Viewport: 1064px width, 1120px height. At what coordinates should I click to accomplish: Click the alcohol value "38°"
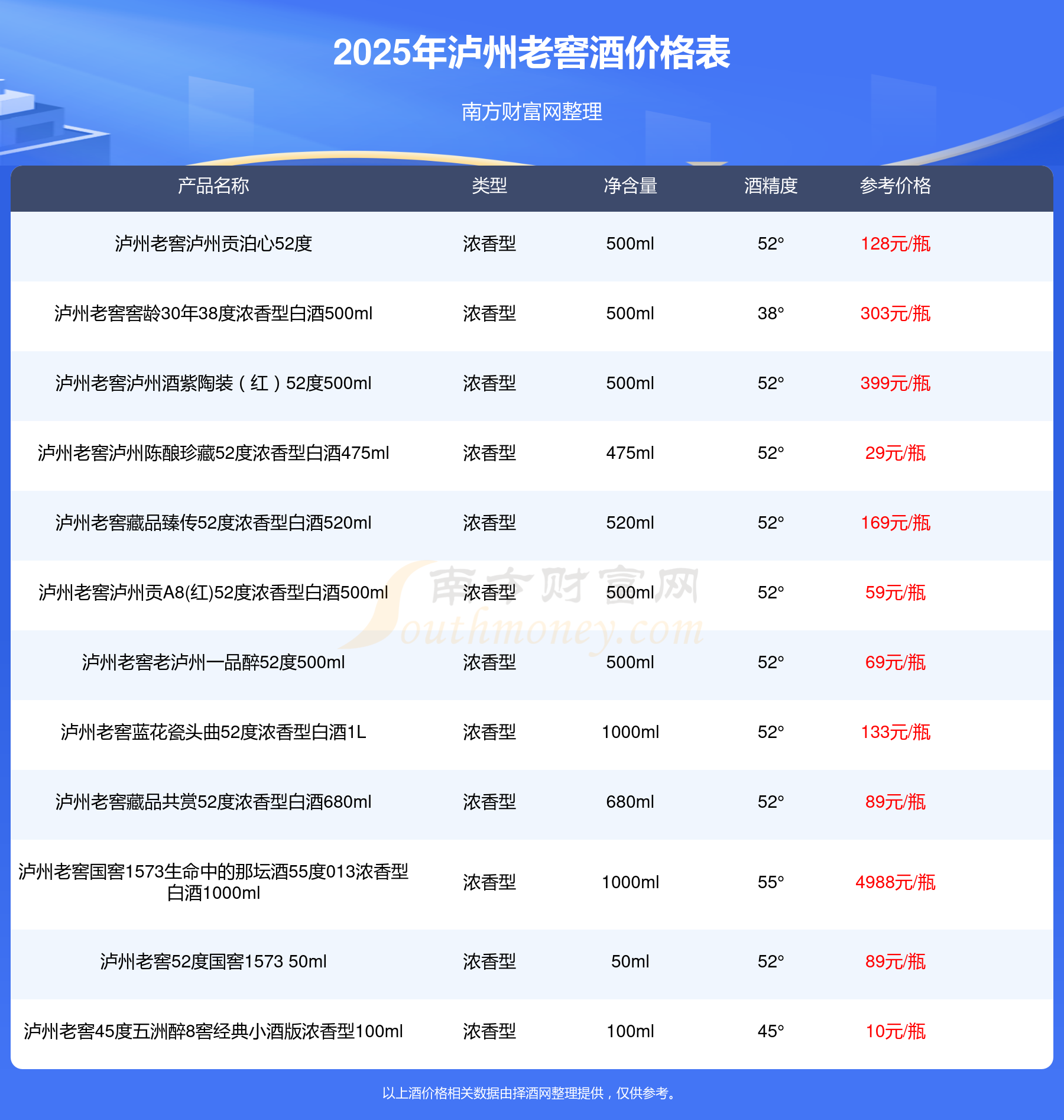(x=771, y=313)
